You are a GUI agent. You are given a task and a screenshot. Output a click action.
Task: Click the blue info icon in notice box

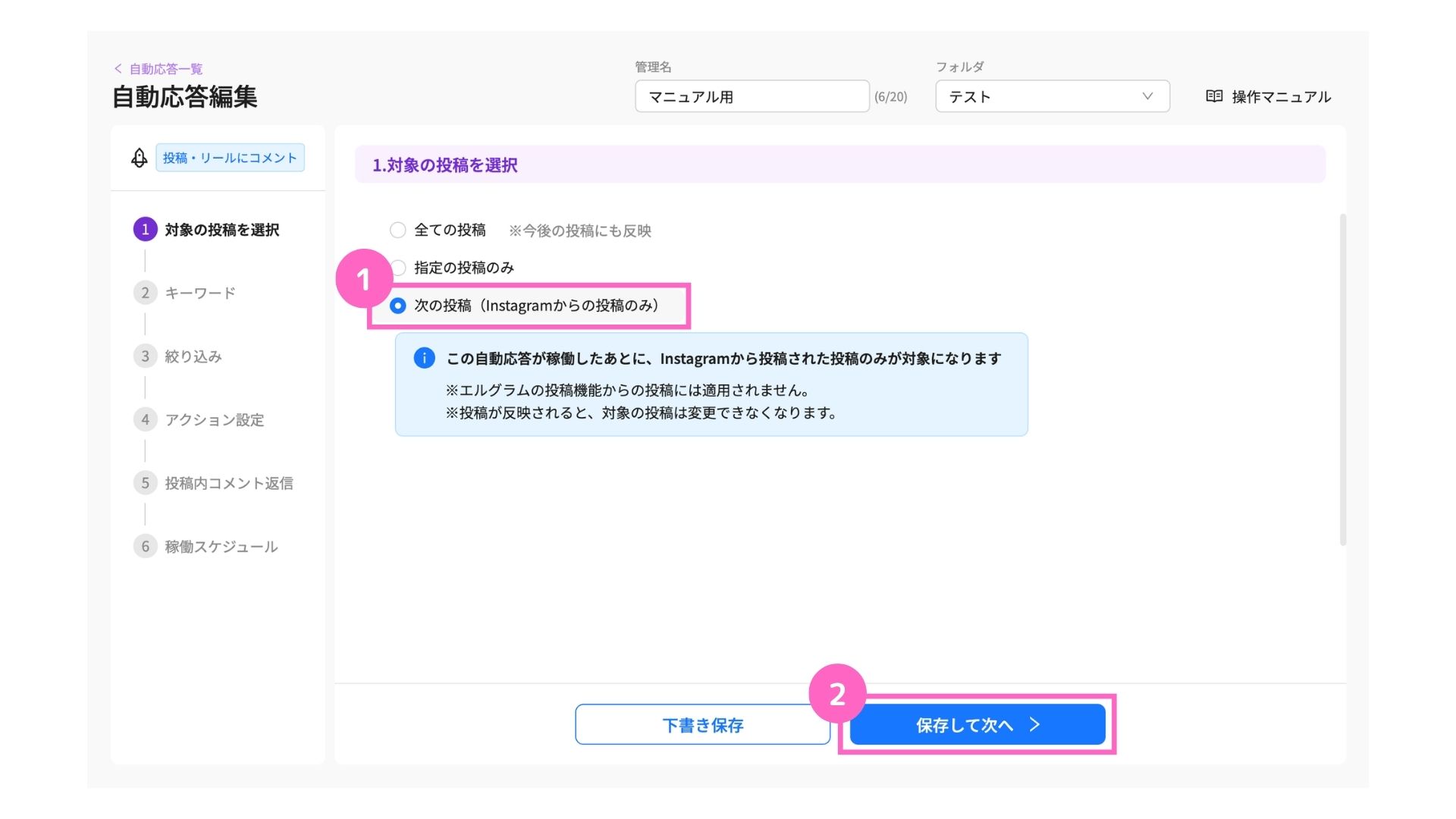(x=424, y=358)
